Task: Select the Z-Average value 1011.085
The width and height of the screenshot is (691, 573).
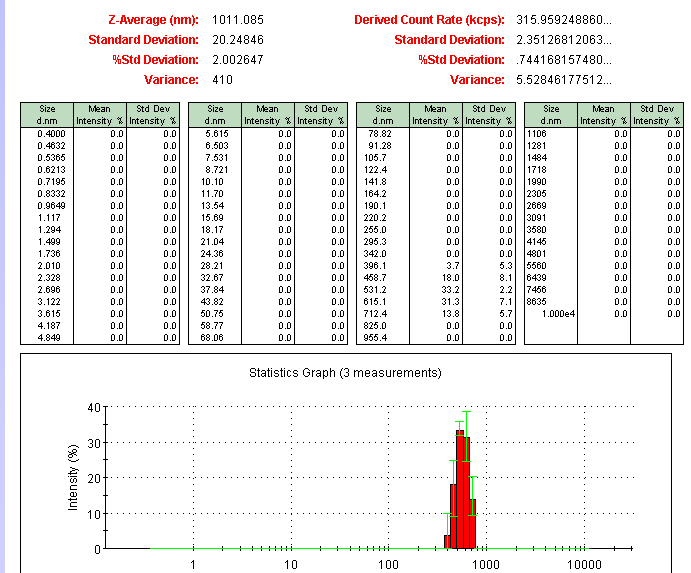Action: (x=238, y=20)
